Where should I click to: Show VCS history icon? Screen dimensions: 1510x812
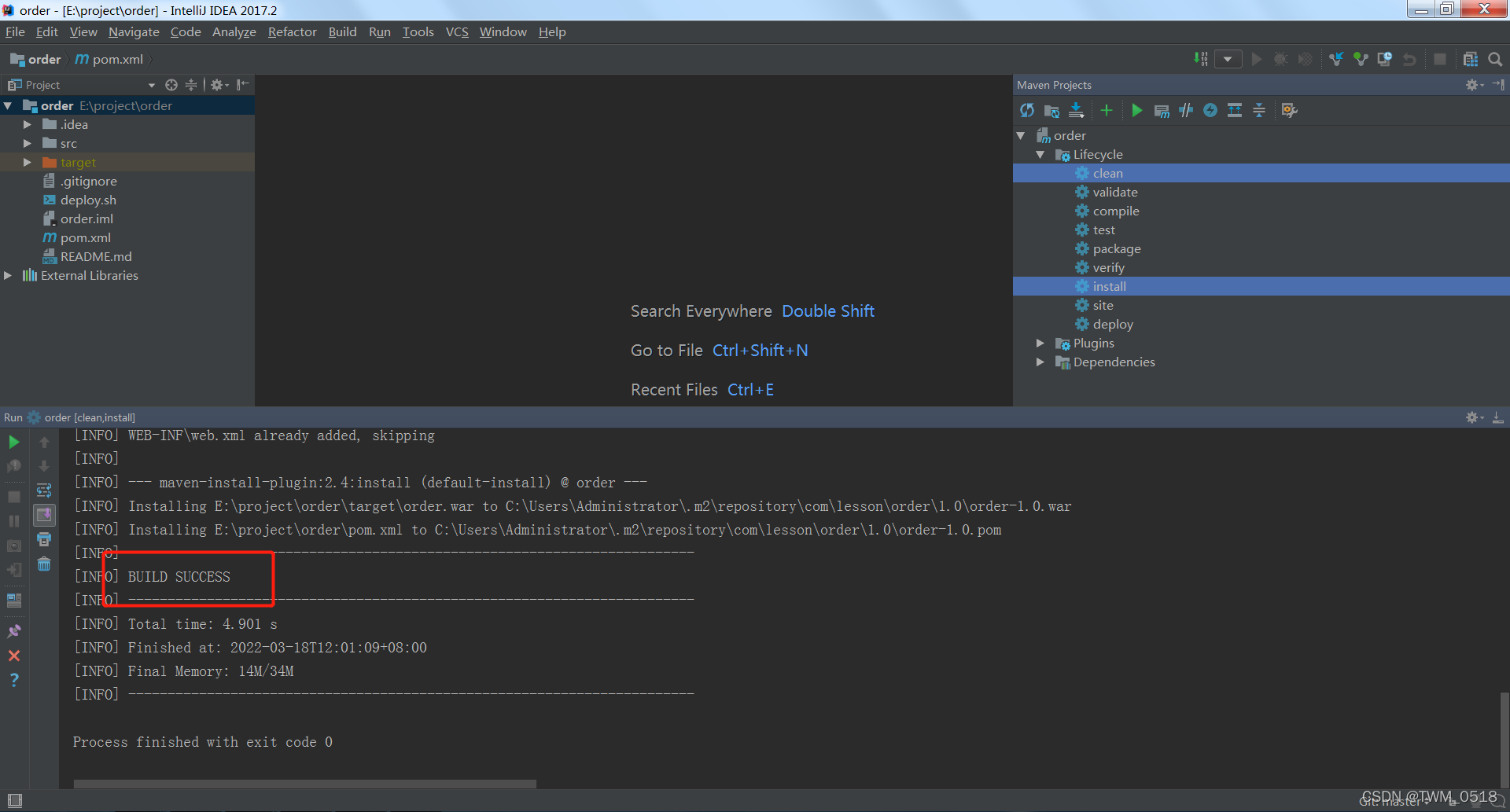[1384, 59]
